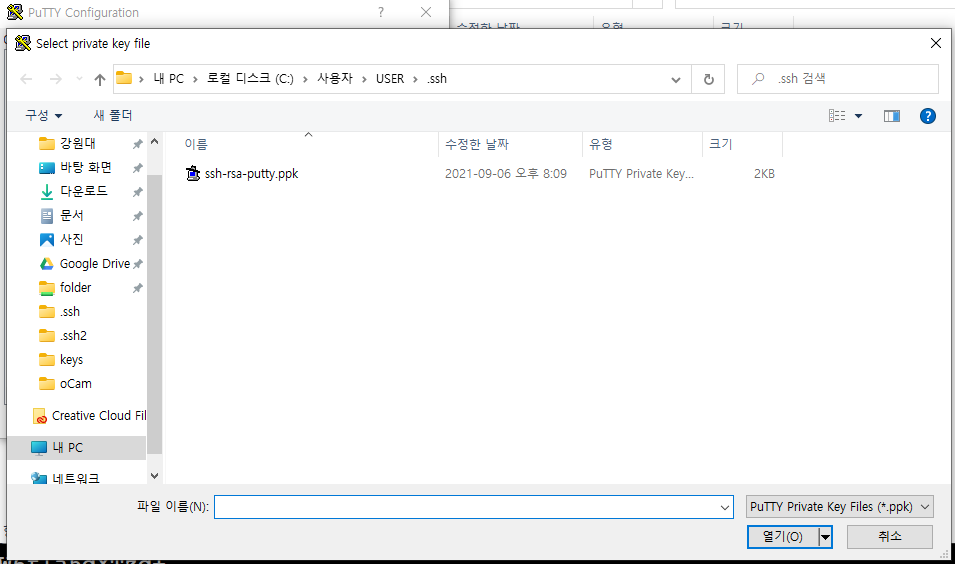Viewport: 955px width, 564px height.
Task: Open 문서 documents folder
Action: [71, 216]
